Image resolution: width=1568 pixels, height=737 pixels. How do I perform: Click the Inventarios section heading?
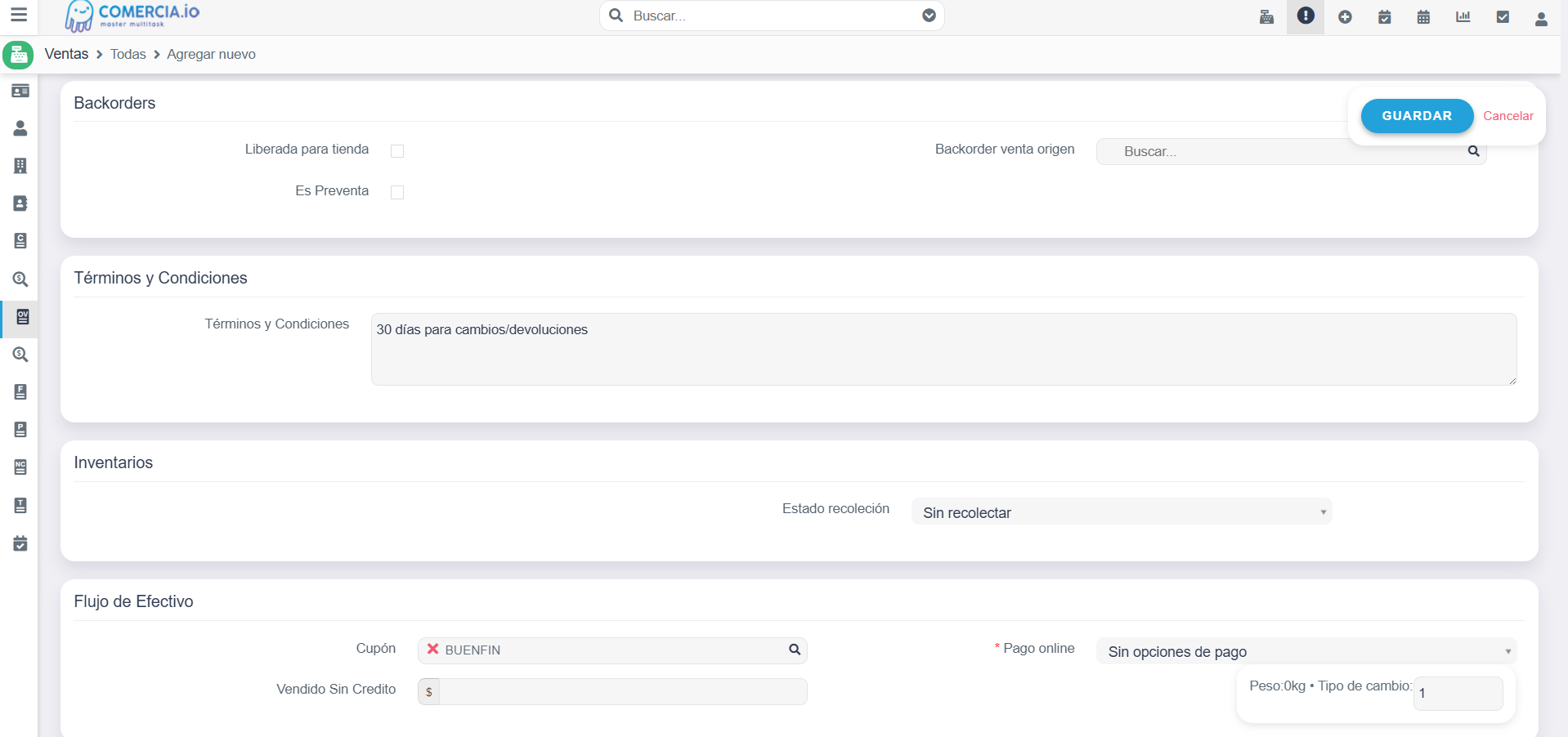pos(114,462)
